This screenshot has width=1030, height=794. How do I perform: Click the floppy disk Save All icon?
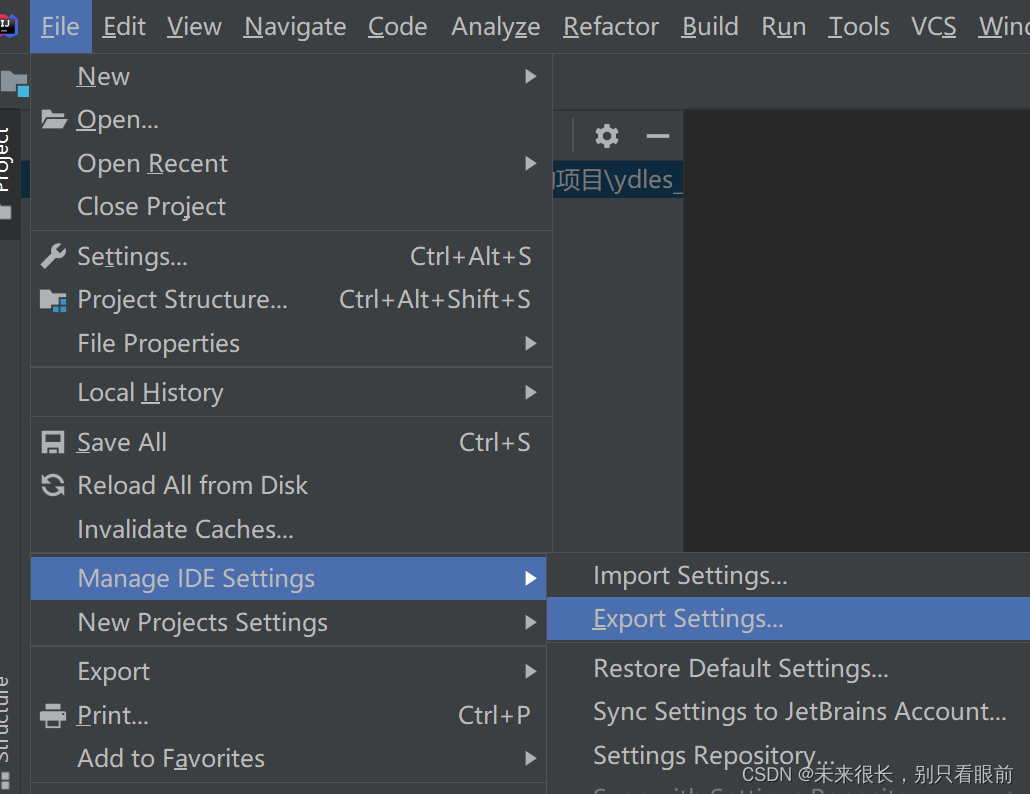53,442
